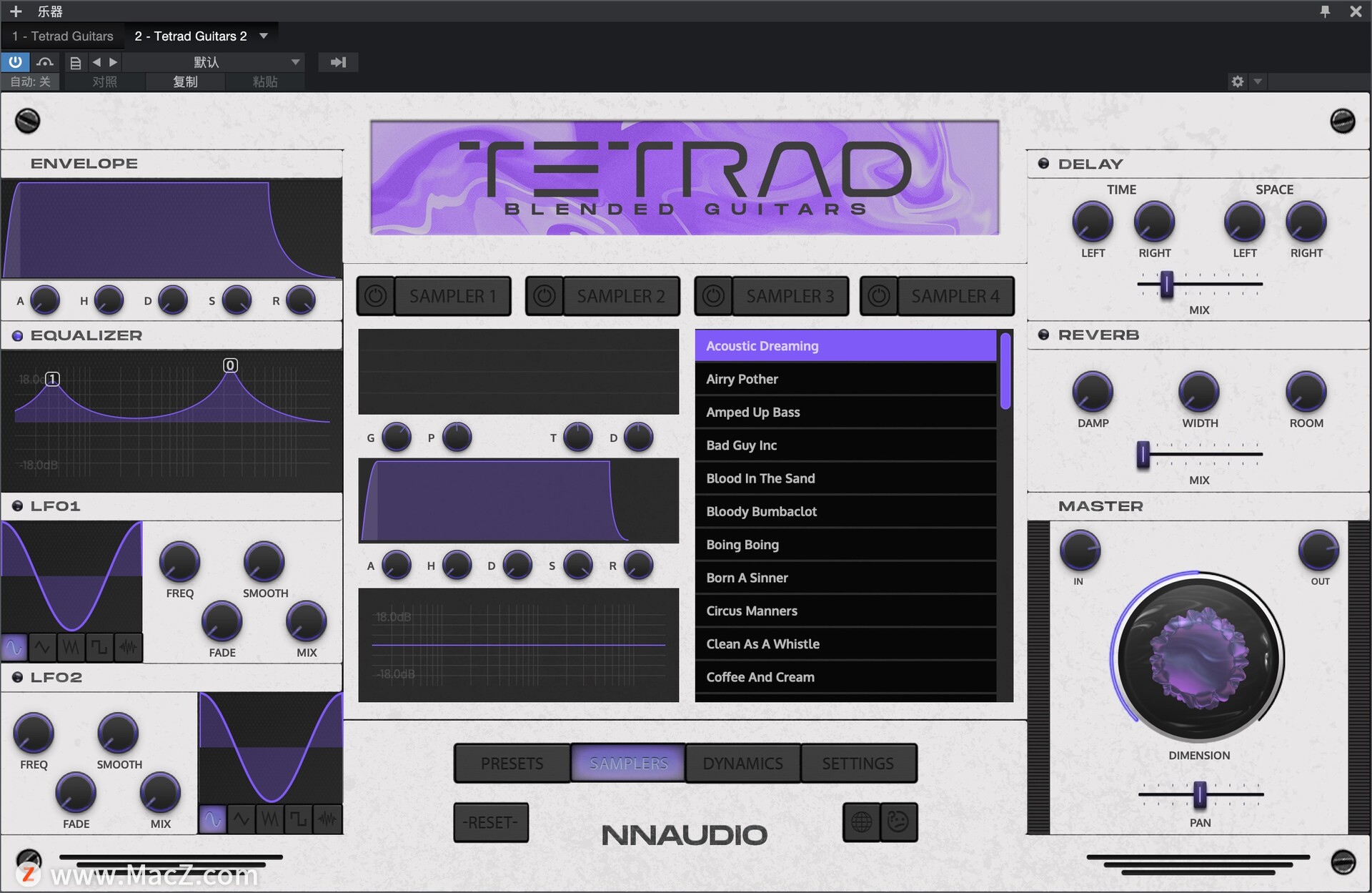The width and height of the screenshot is (1372, 893).
Task: Add a new instrument with plus icon
Action: coord(16,11)
